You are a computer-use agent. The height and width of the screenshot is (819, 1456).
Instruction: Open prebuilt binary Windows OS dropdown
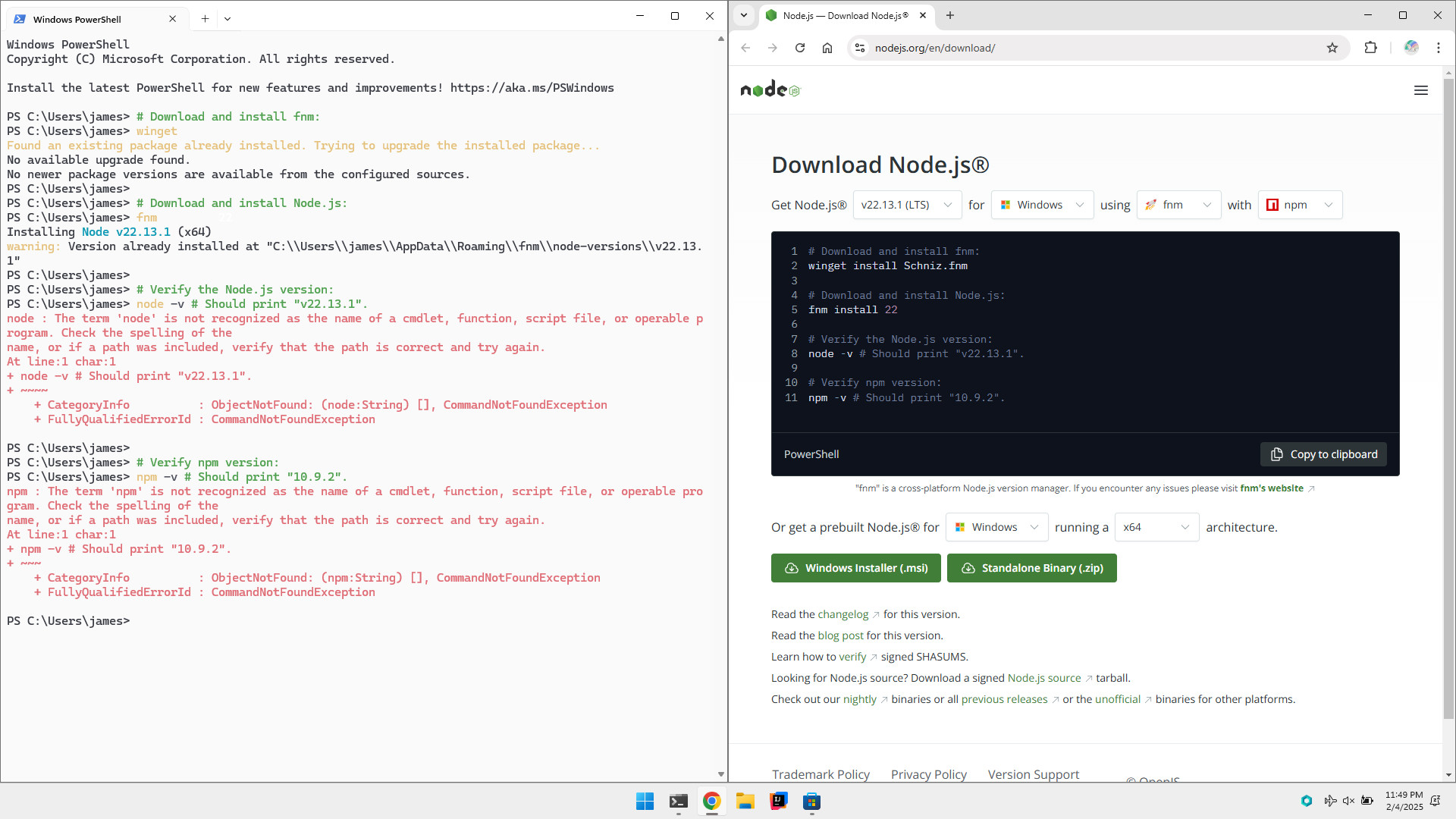pyautogui.click(x=996, y=527)
